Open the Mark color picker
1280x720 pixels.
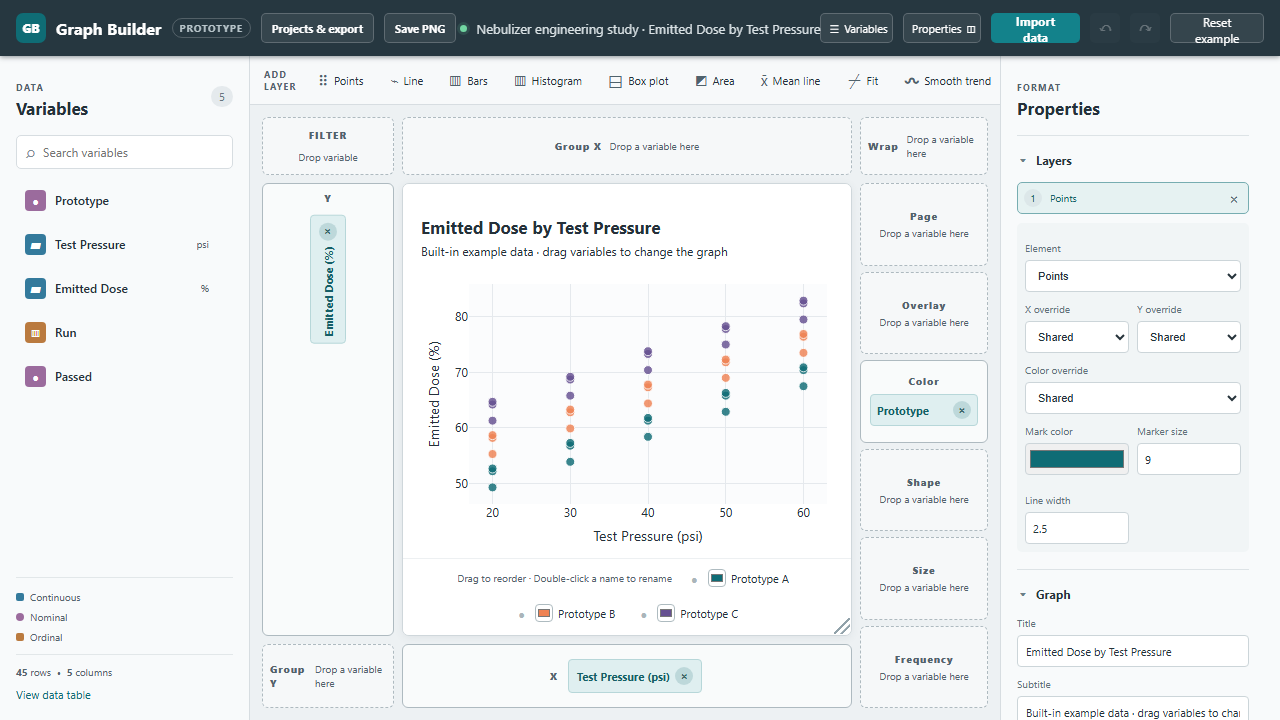pos(1077,459)
